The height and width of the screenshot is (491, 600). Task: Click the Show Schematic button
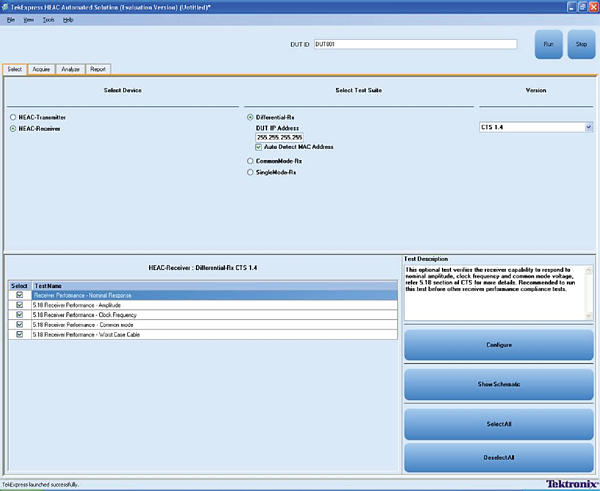[498, 384]
